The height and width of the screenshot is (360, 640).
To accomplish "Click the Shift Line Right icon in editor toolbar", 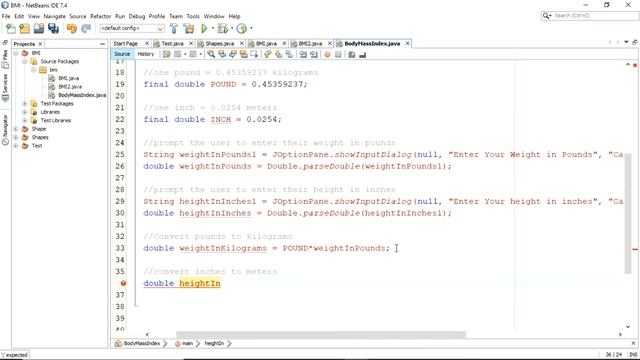I will (314, 54).
